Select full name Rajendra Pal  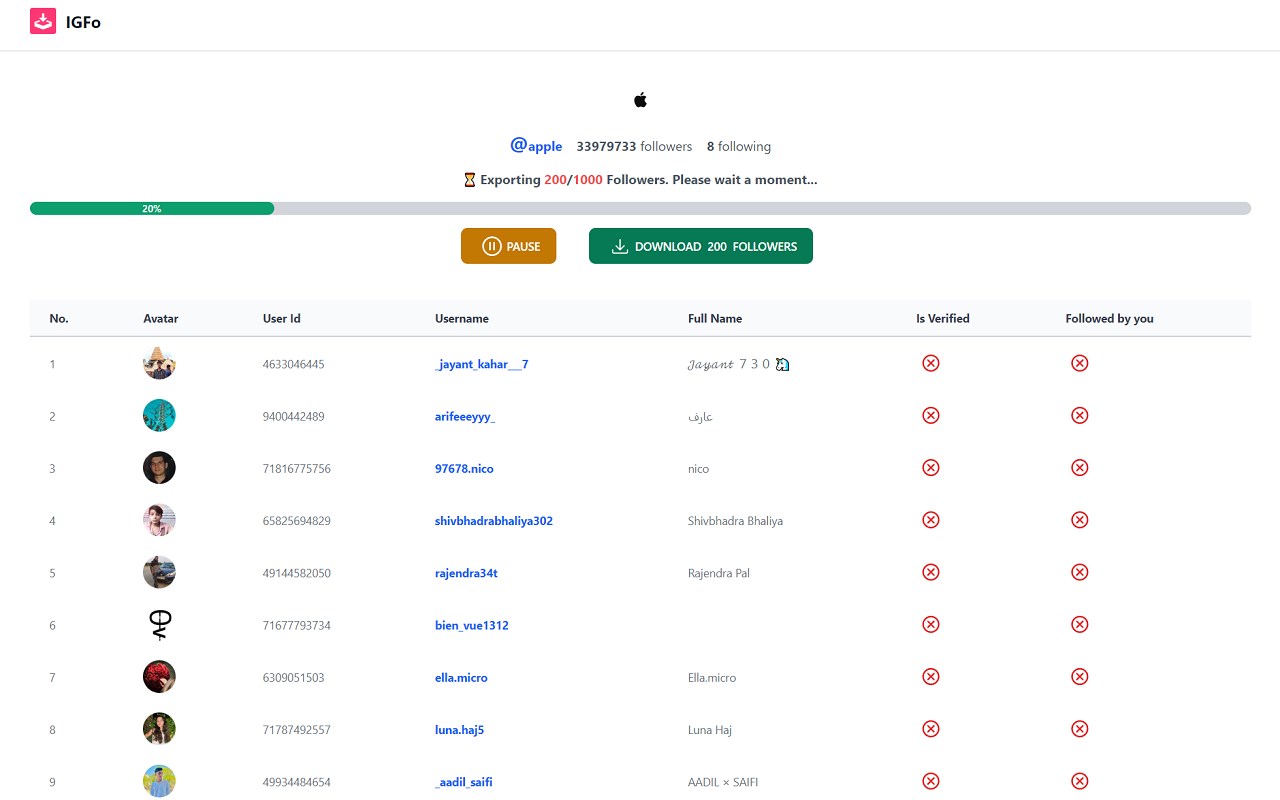pyautogui.click(x=719, y=573)
